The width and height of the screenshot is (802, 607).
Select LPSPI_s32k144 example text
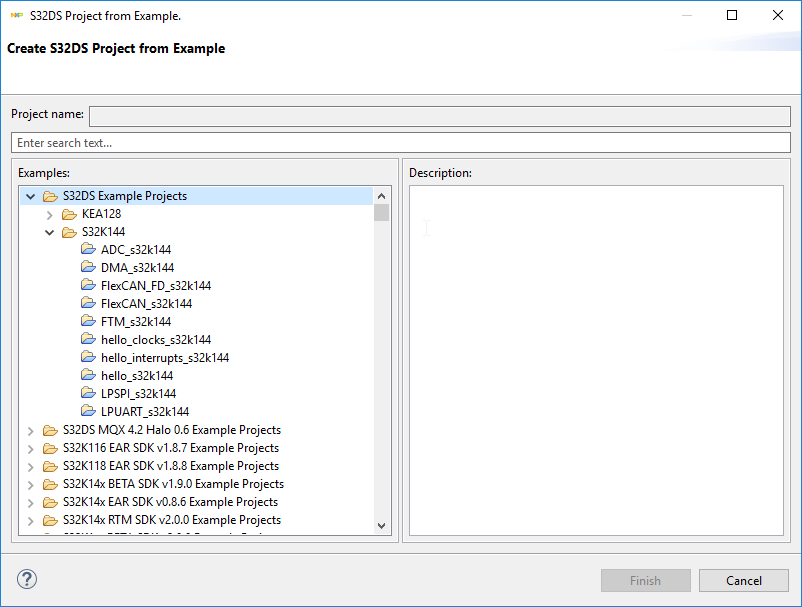[139, 394]
